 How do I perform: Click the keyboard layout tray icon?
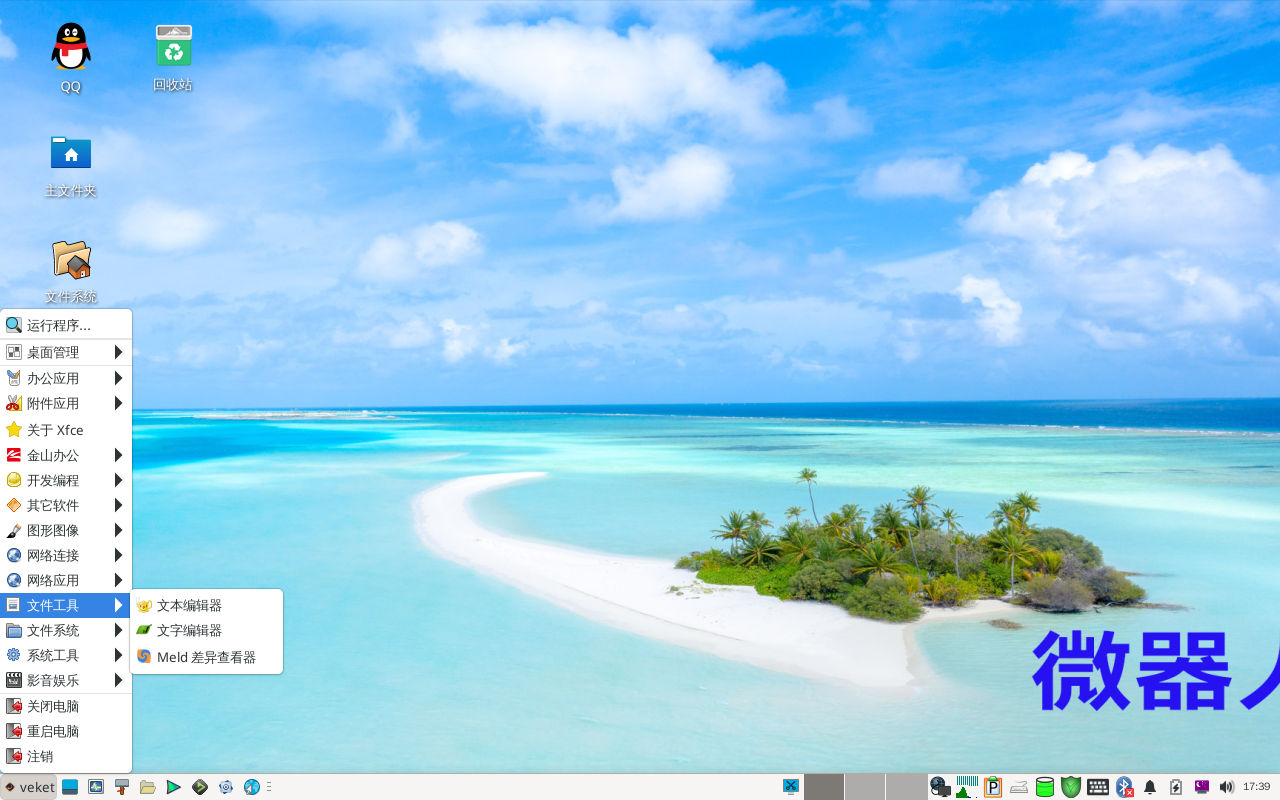point(1098,787)
